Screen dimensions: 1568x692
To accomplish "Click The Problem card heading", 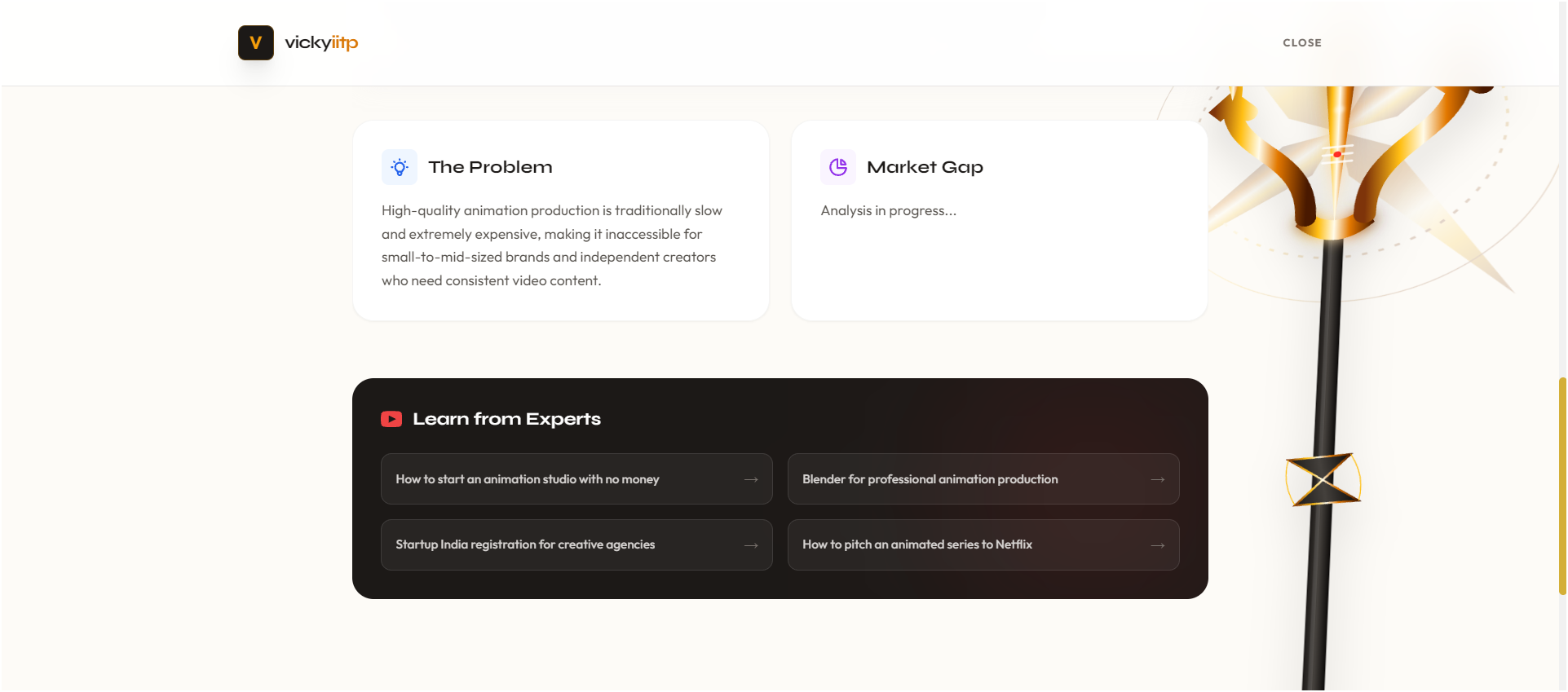I will (x=490, y=167).
